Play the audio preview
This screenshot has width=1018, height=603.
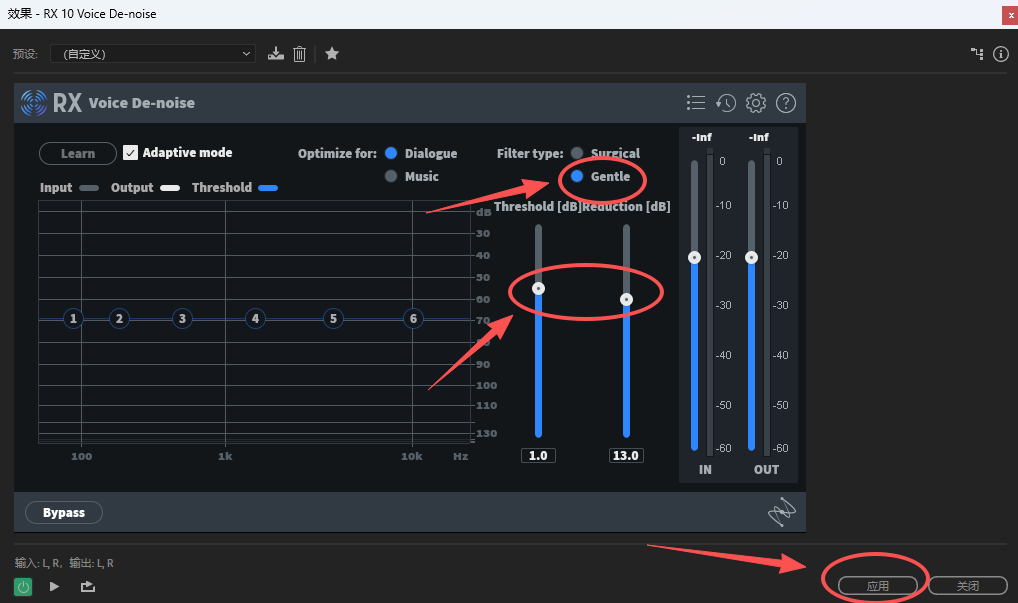pos(55,587)
